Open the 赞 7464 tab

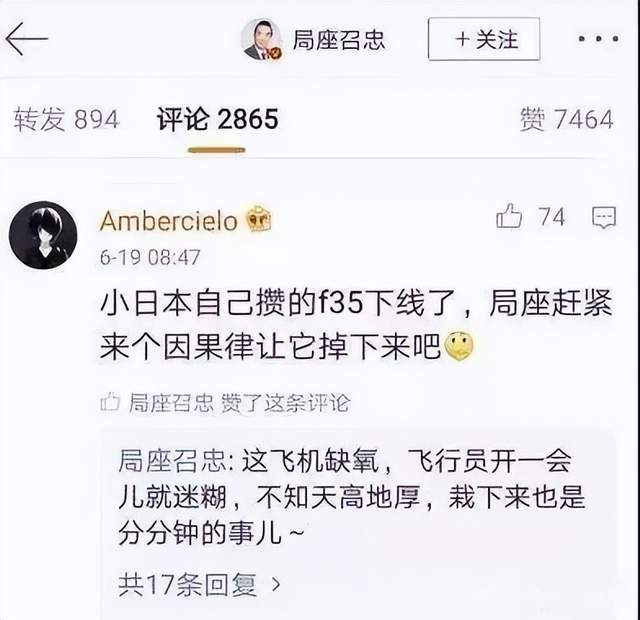click(567, 120)
